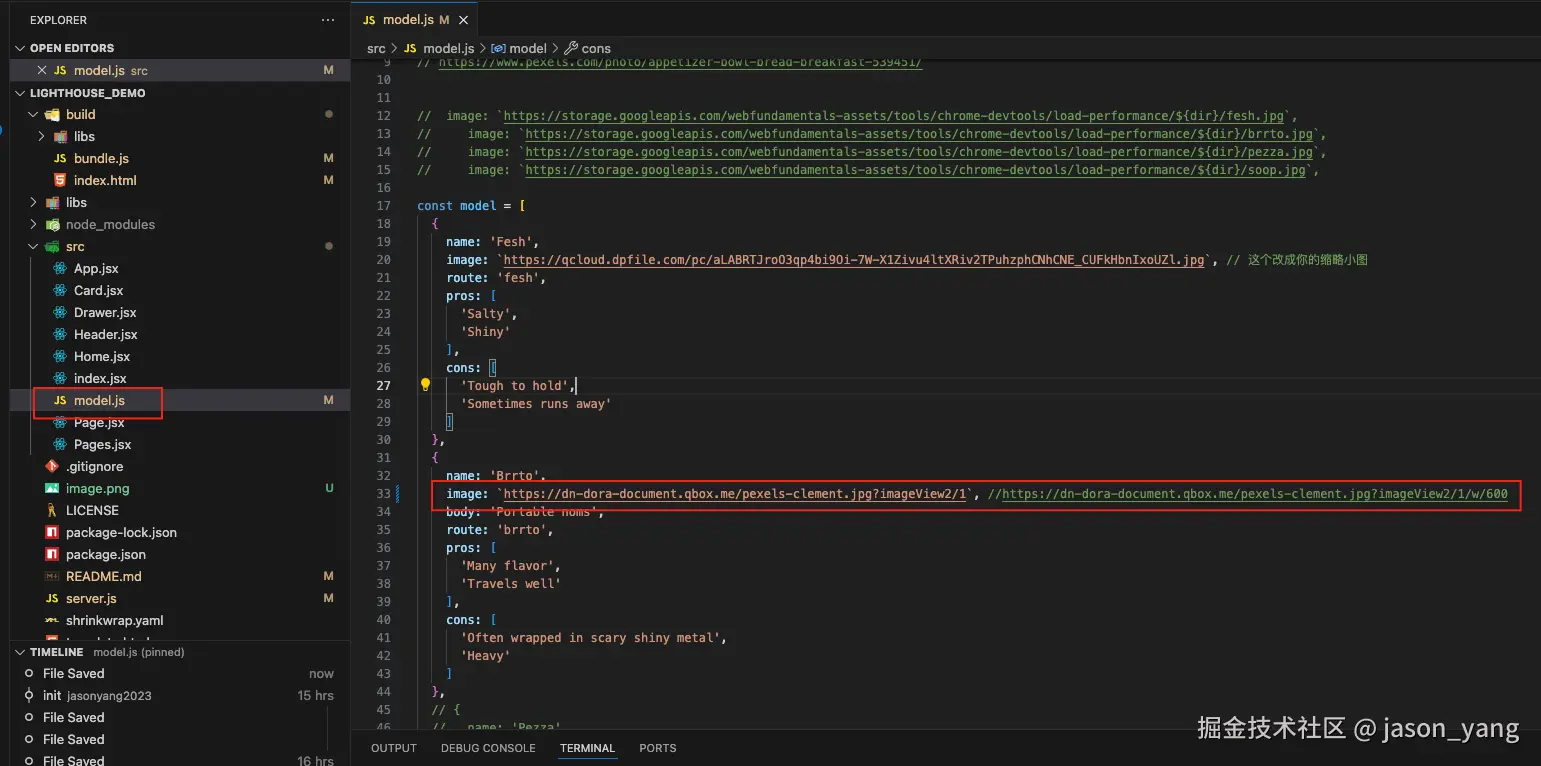Click circle marker of 'File Saved now'
The height and width of the screenshot is (766, 1541).
coord(29,673)
